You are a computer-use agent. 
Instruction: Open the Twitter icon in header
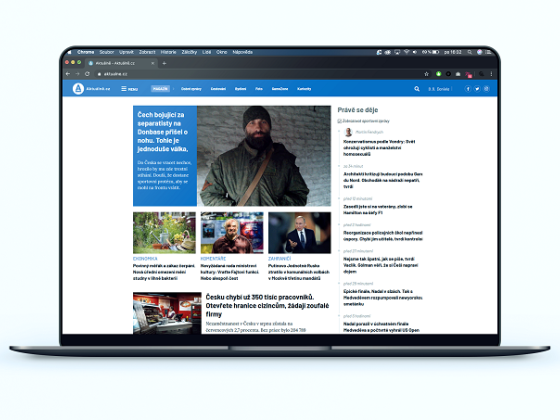point(477,89)
